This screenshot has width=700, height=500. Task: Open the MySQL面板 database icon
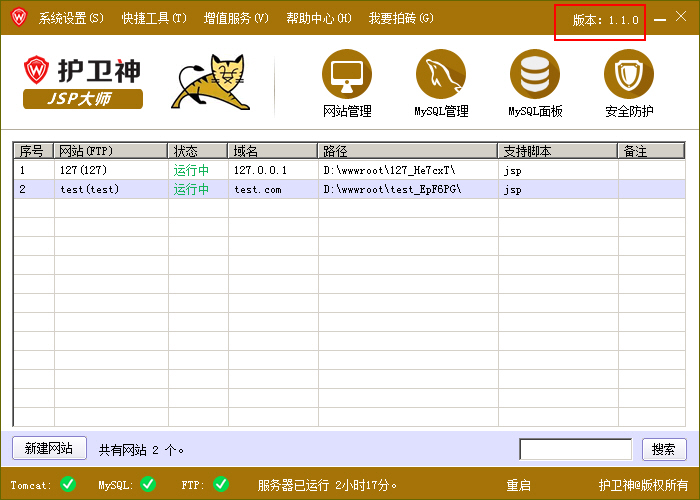tap(535, 74)
